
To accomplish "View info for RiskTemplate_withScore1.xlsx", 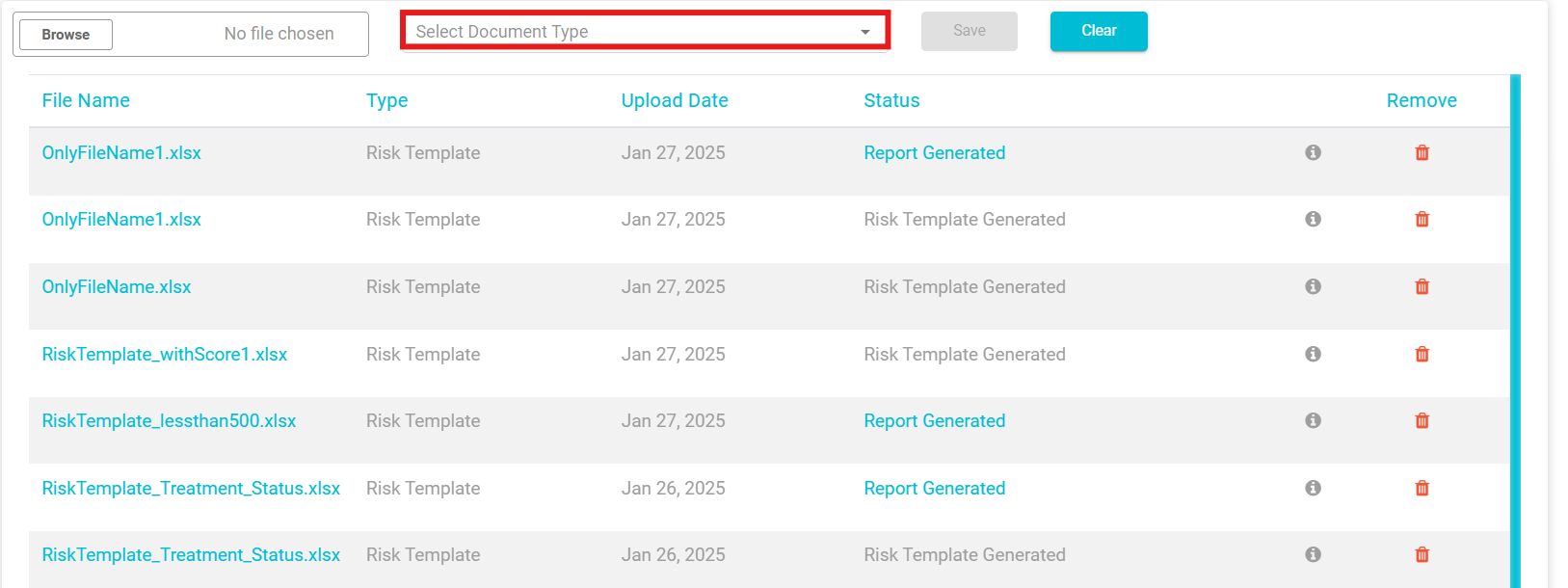I will tap(1313, 354).
